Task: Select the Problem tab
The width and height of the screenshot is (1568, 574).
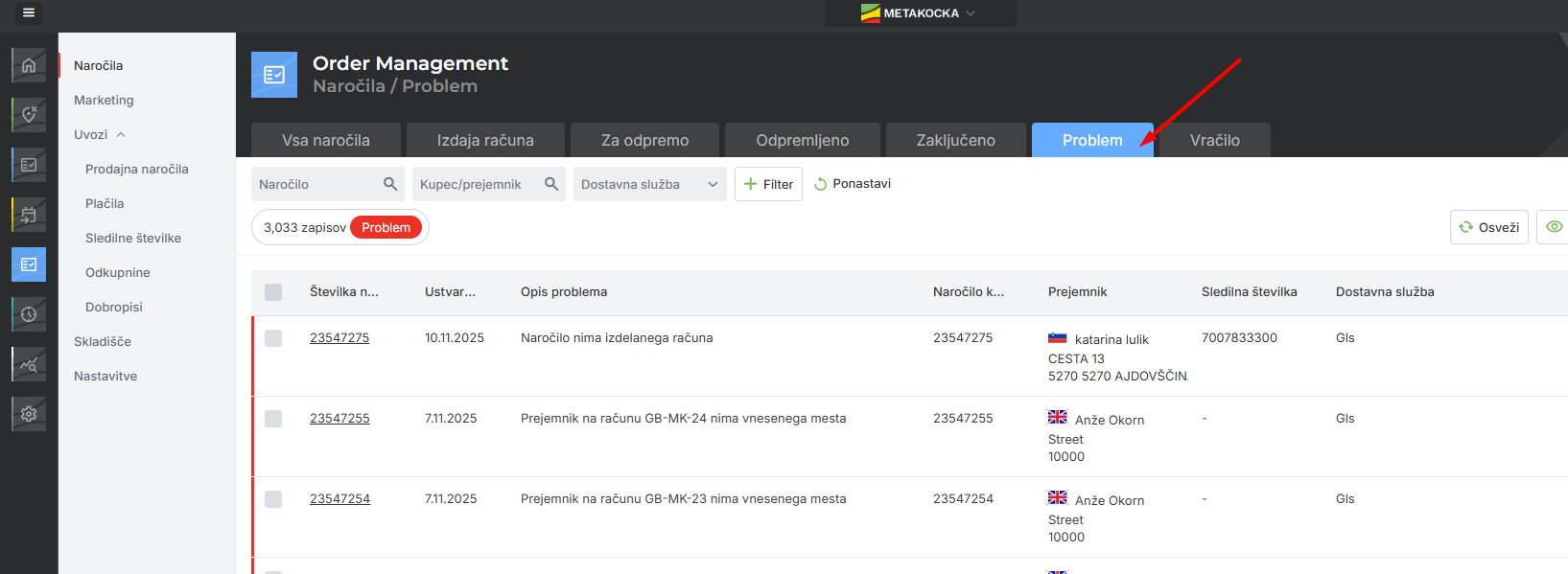Action: (x=1092, y=140)
